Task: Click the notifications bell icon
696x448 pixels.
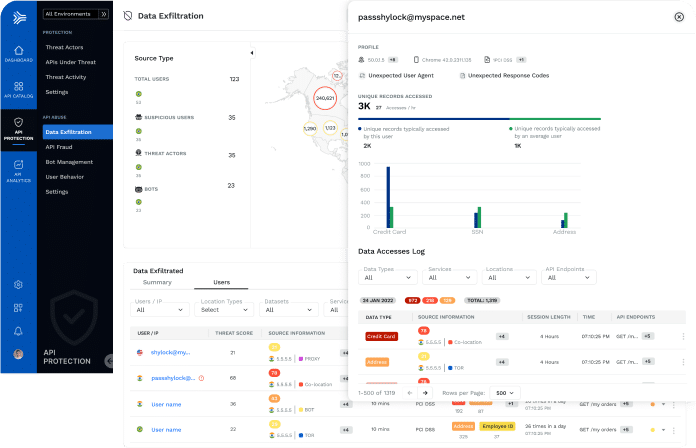Action: (x=17, y=331)
